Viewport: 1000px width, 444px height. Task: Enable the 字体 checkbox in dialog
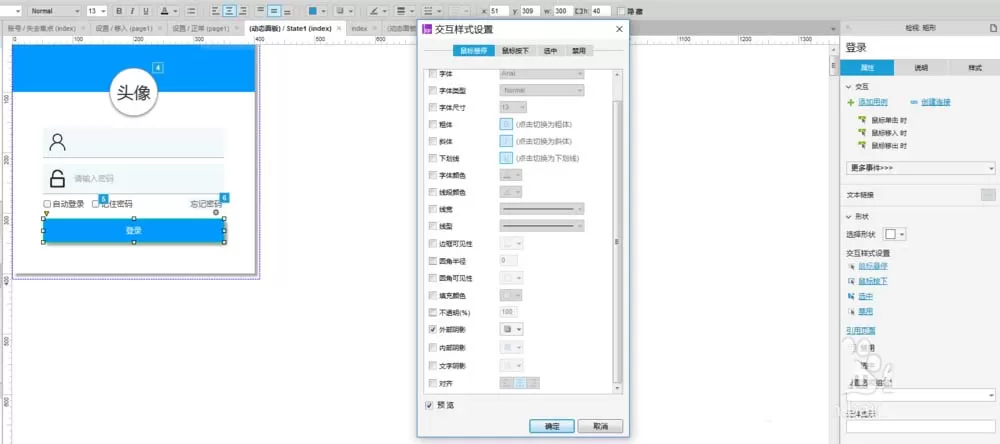[433, 74]
